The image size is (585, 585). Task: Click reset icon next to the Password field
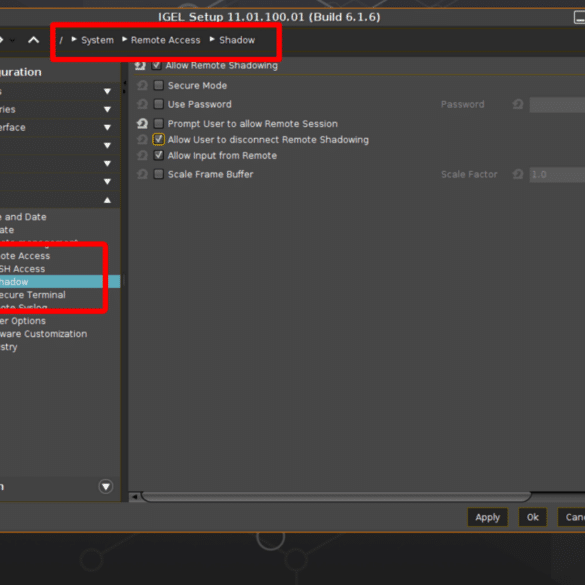pos(518,104)
